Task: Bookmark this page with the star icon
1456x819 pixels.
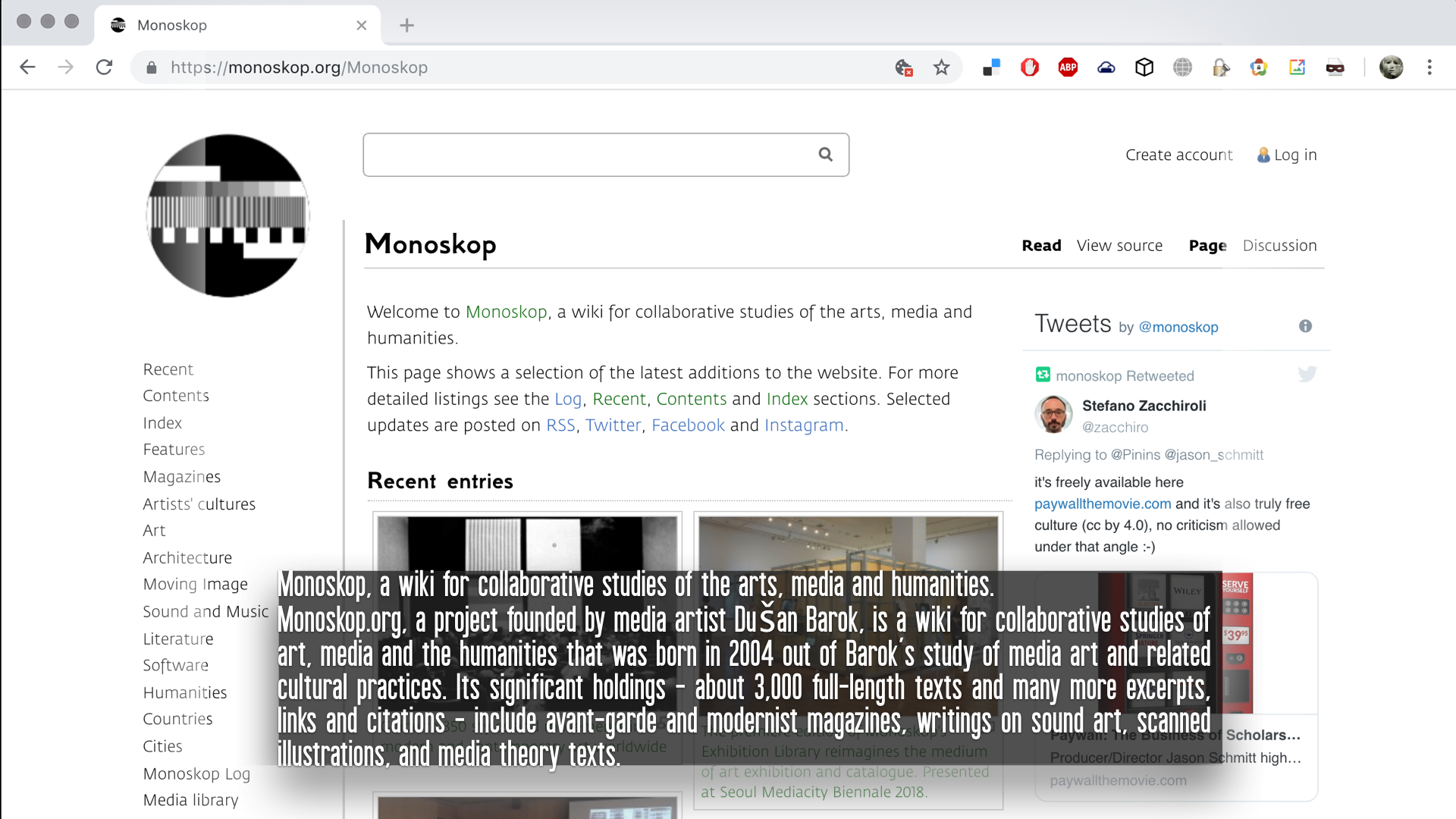Action: coord(941,67)
